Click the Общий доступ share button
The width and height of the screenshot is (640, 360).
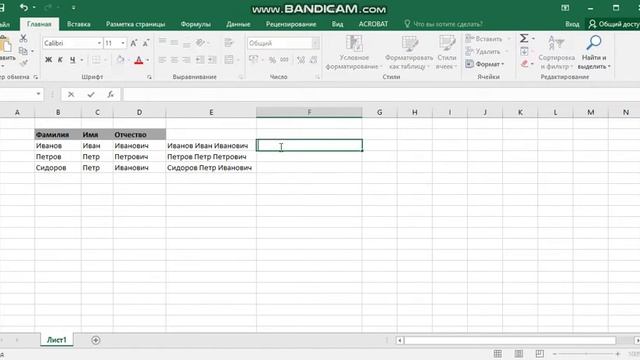613,24
